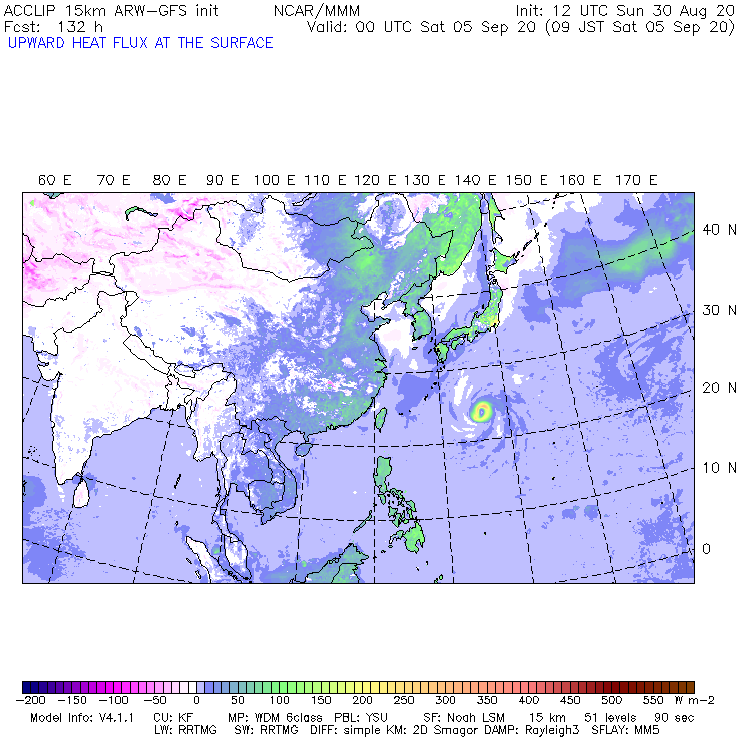Click the '350' color bar tick label
Image resolution: width=740 pixels, height=740 pixels.
487,700
